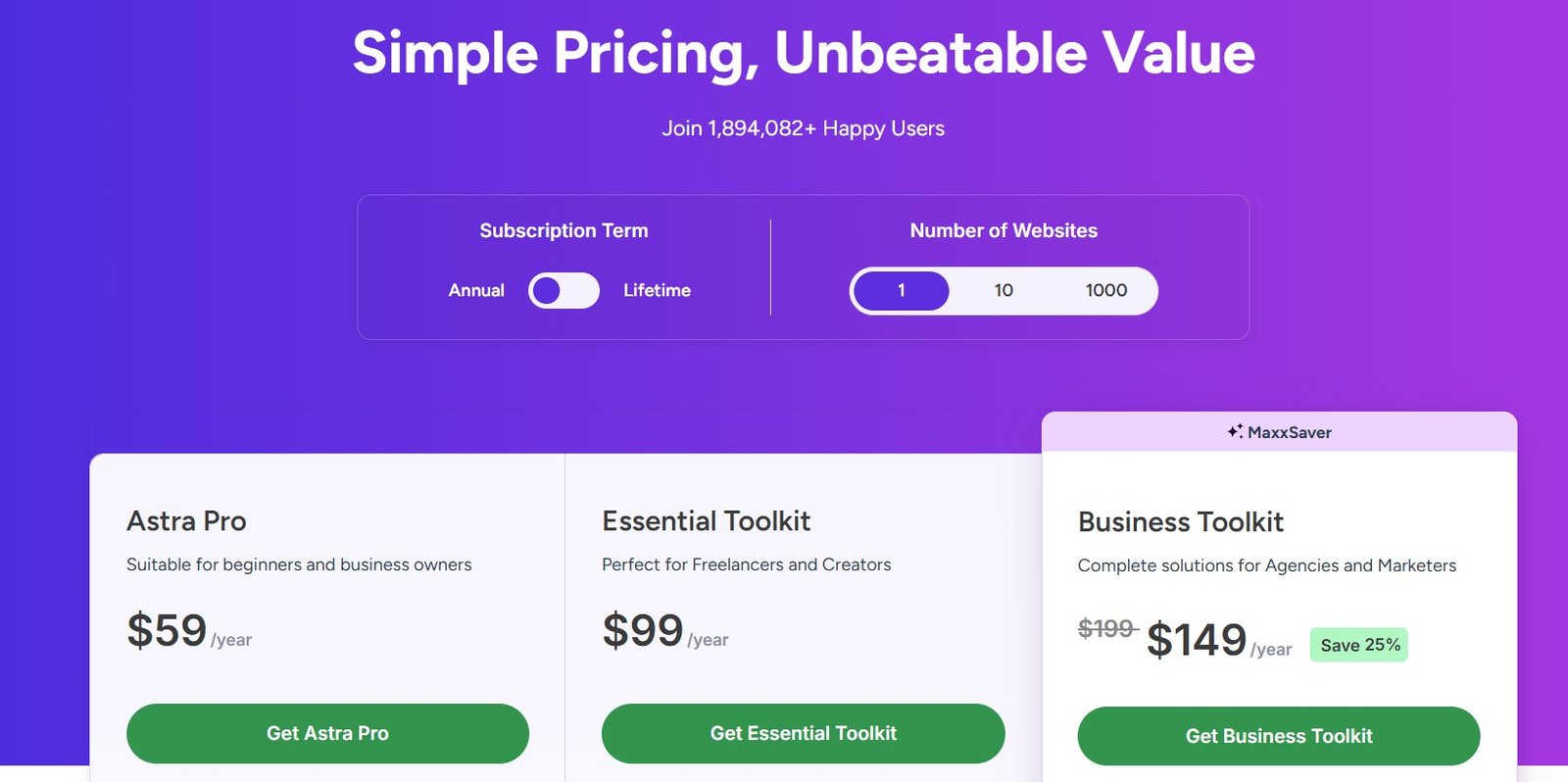Click the crossed-out $199 price
This screenshot has width=1568, height=782.
(x=1106, y=628)
